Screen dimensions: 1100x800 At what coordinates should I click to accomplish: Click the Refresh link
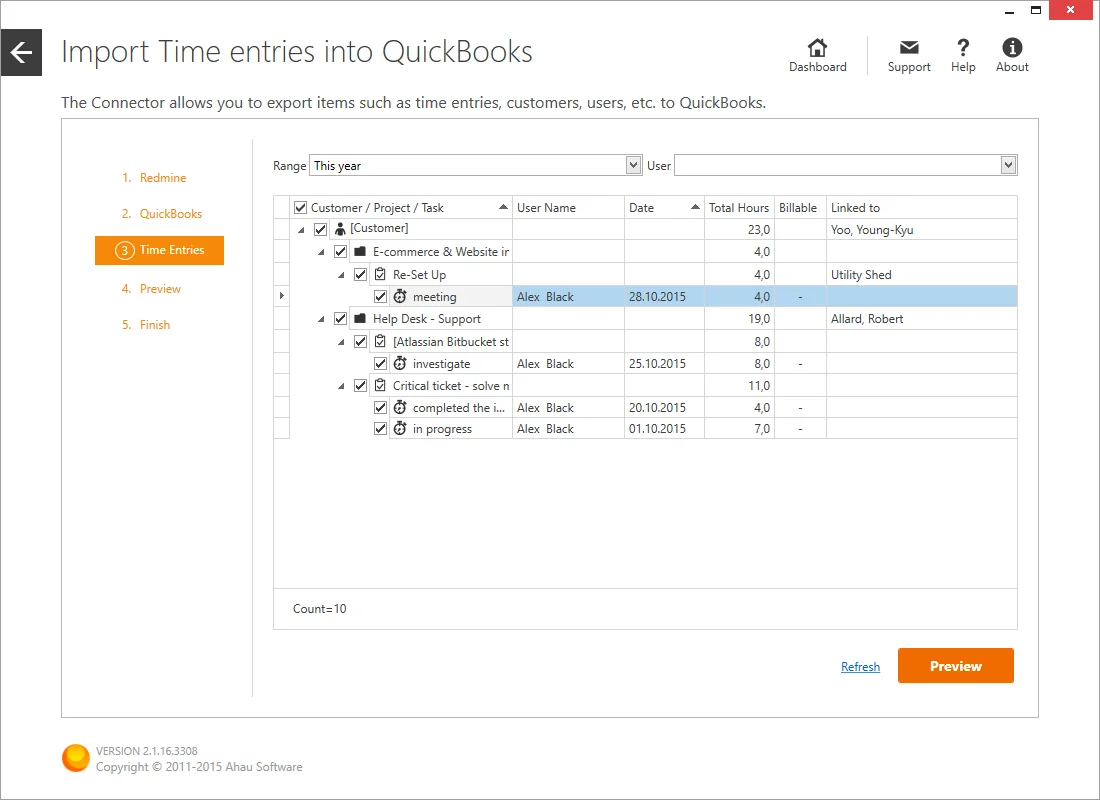[x=860, y=666]
